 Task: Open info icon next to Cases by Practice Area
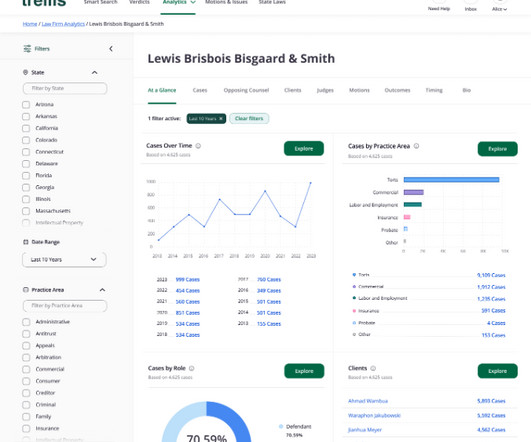[416, 146]
